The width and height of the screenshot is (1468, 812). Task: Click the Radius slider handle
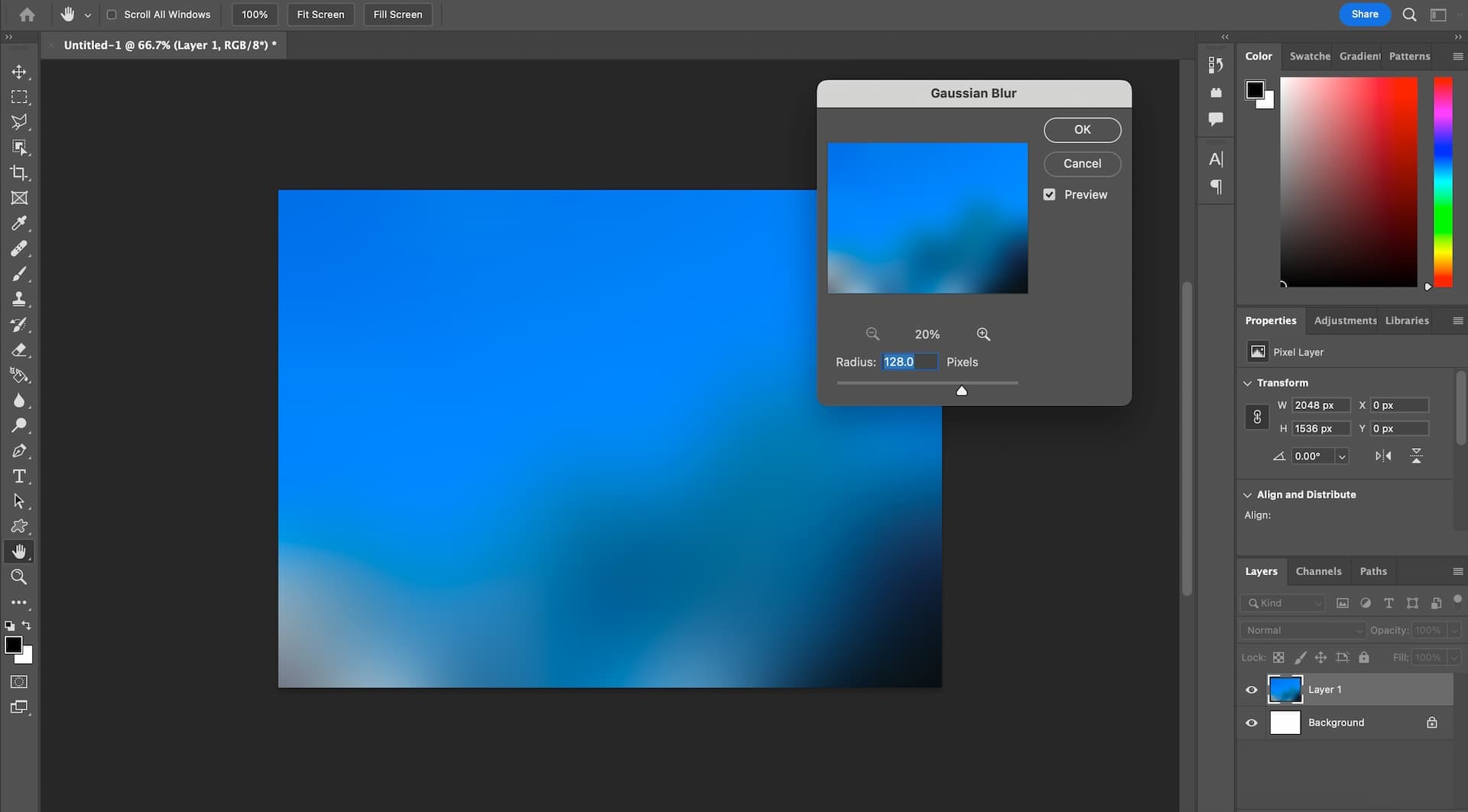coord(962,391)
